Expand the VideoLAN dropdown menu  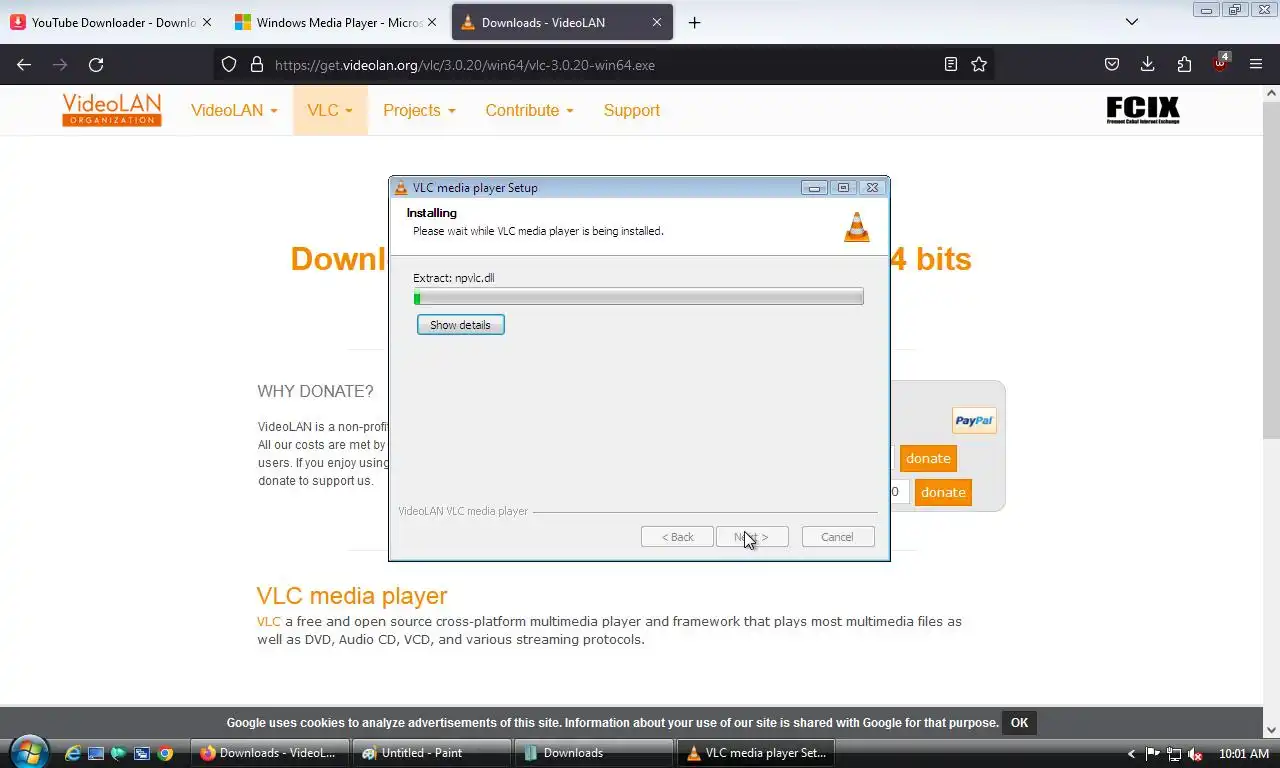234,110
